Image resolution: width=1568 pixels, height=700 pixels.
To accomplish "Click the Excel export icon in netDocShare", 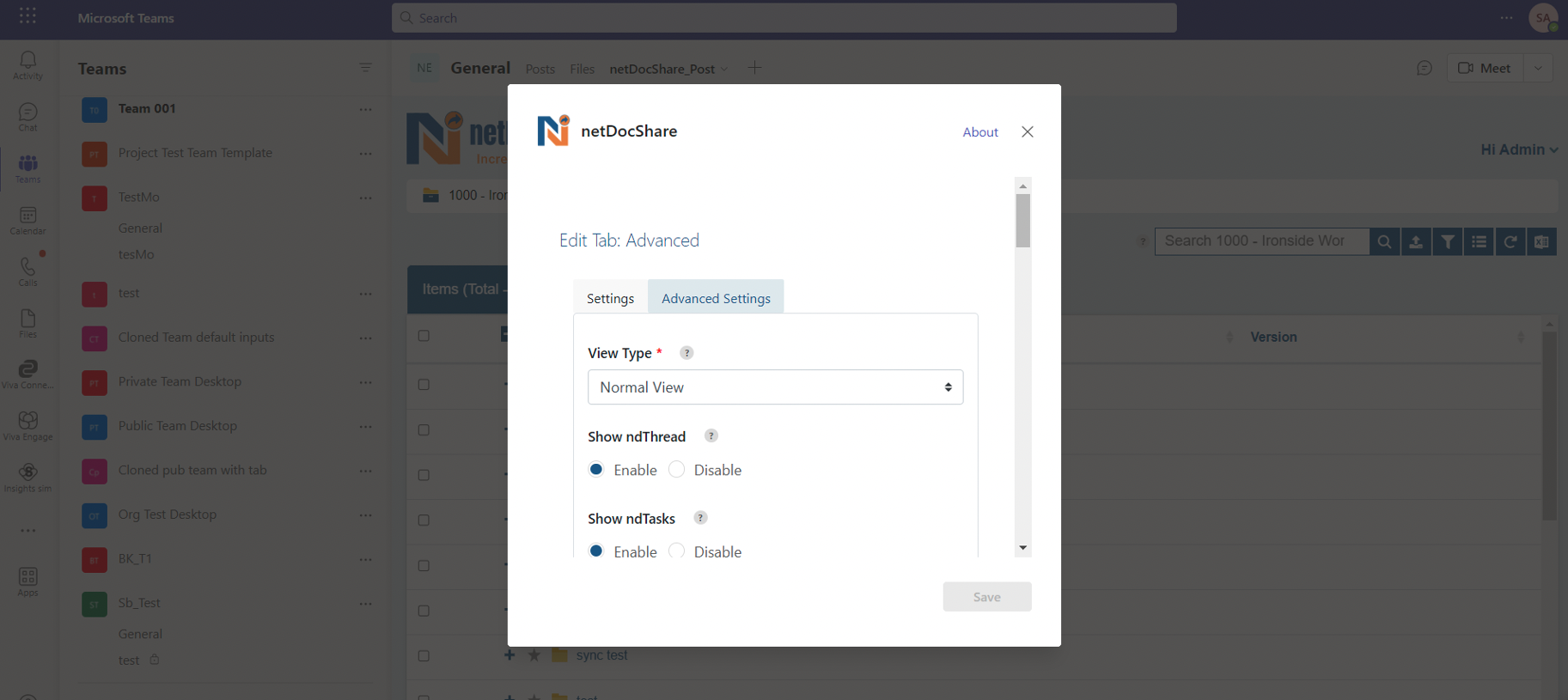I will coord(1542,241).
